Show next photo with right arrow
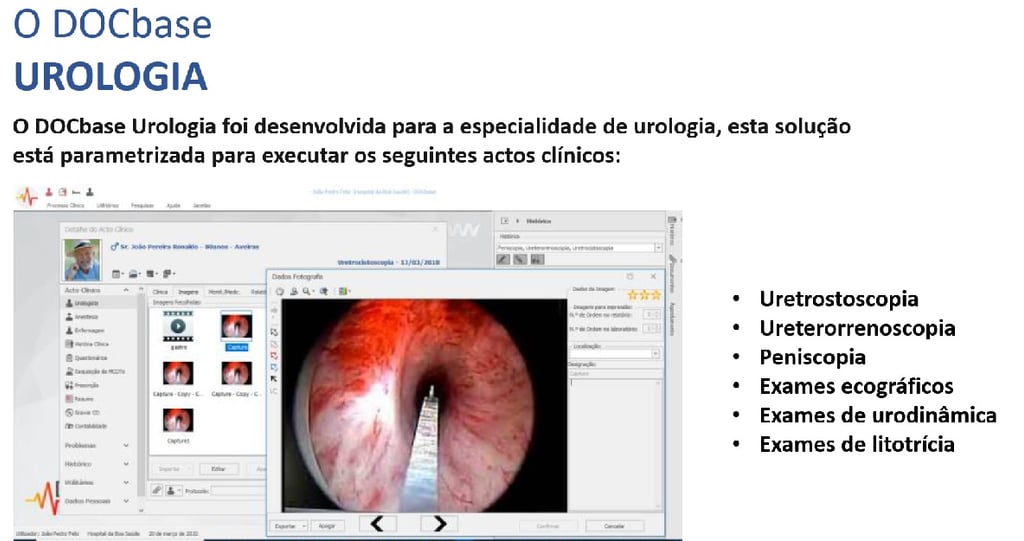This screenshot has width=1024, height=541. [x=439, y=523]
